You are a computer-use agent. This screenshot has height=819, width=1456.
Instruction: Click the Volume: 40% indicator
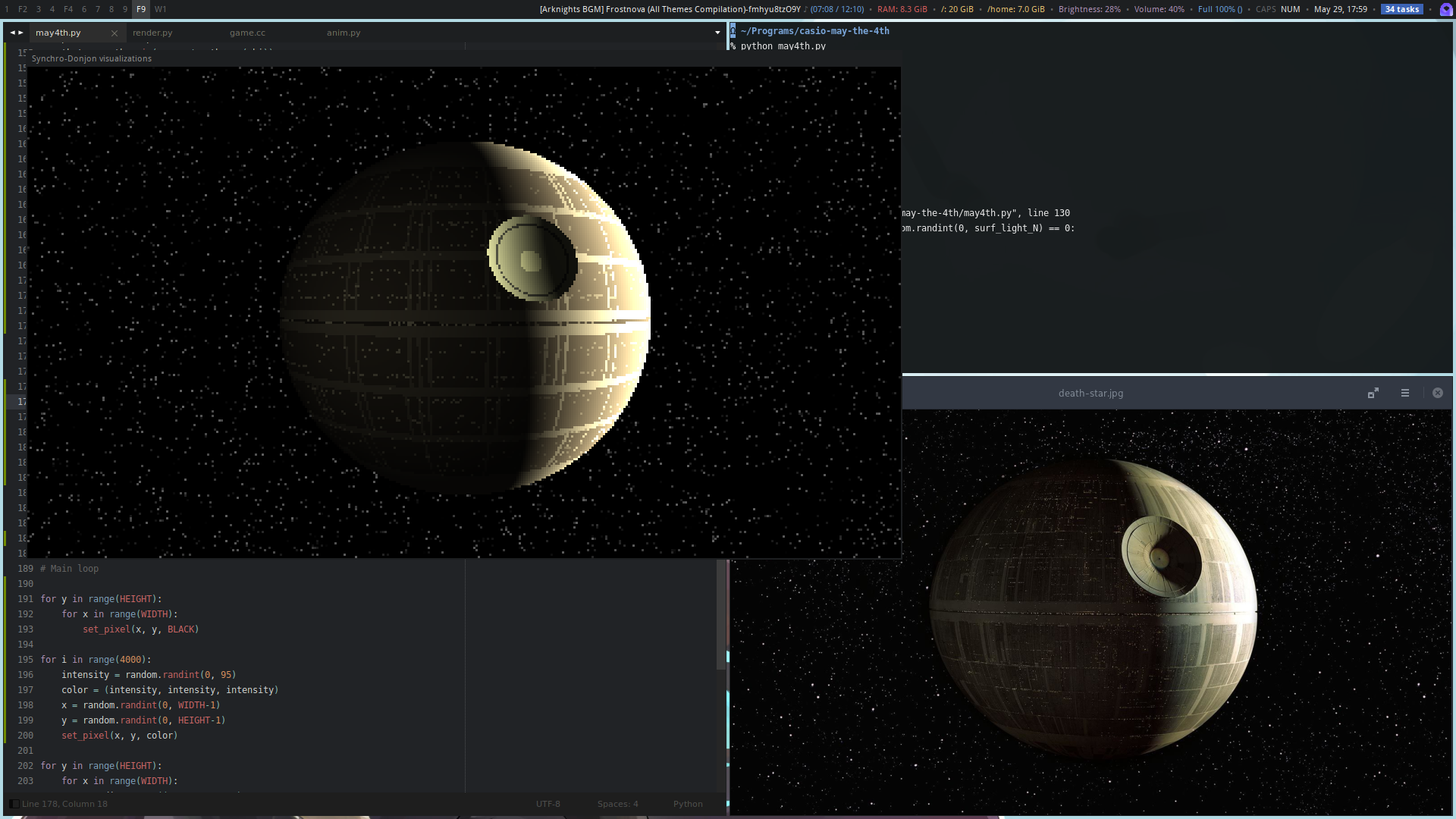(x=1159, y=9)
